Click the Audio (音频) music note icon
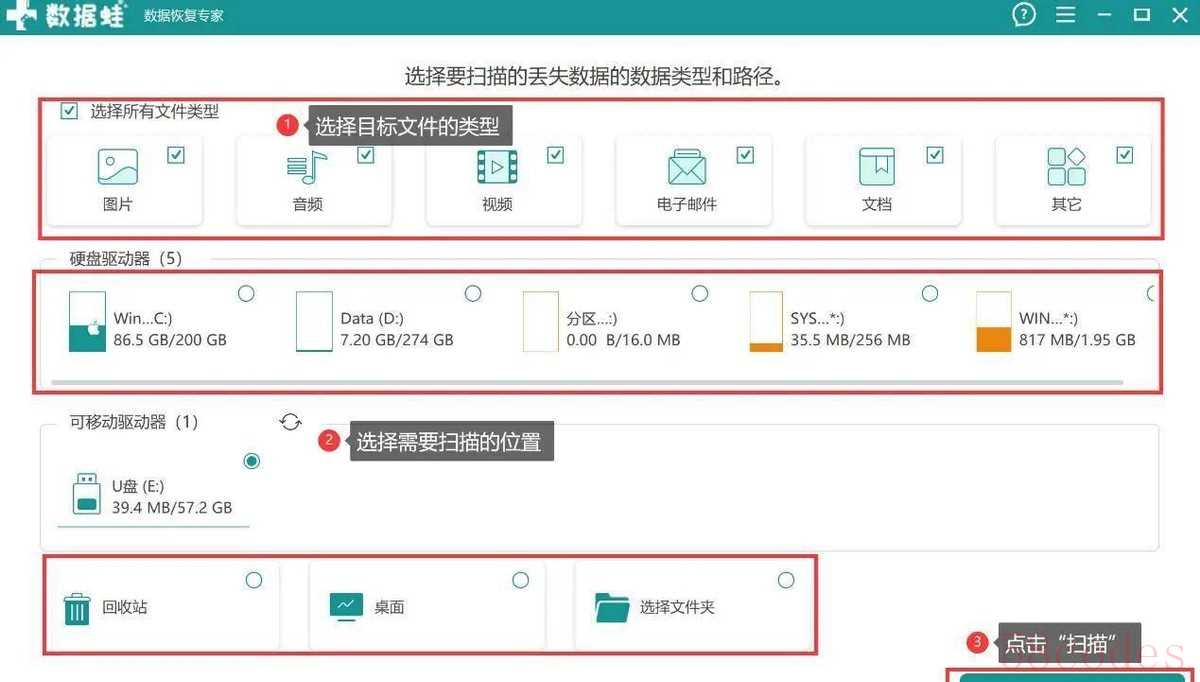The width and height of the screenshot is (1200, 682). (307, 167)
